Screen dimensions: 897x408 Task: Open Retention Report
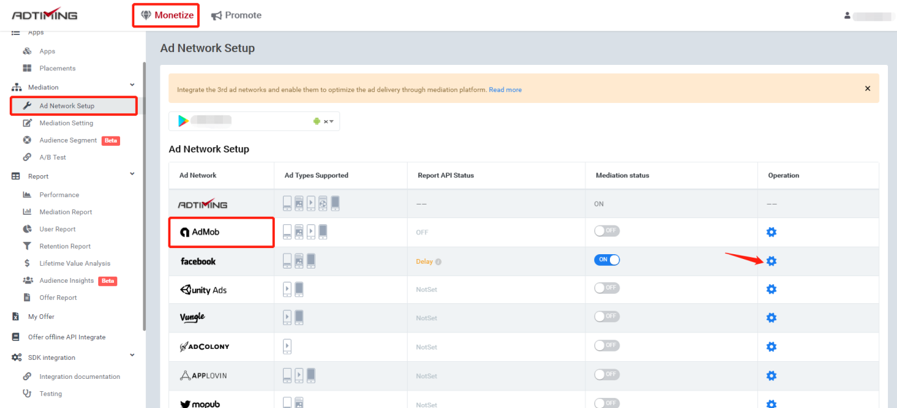(65, 246)
